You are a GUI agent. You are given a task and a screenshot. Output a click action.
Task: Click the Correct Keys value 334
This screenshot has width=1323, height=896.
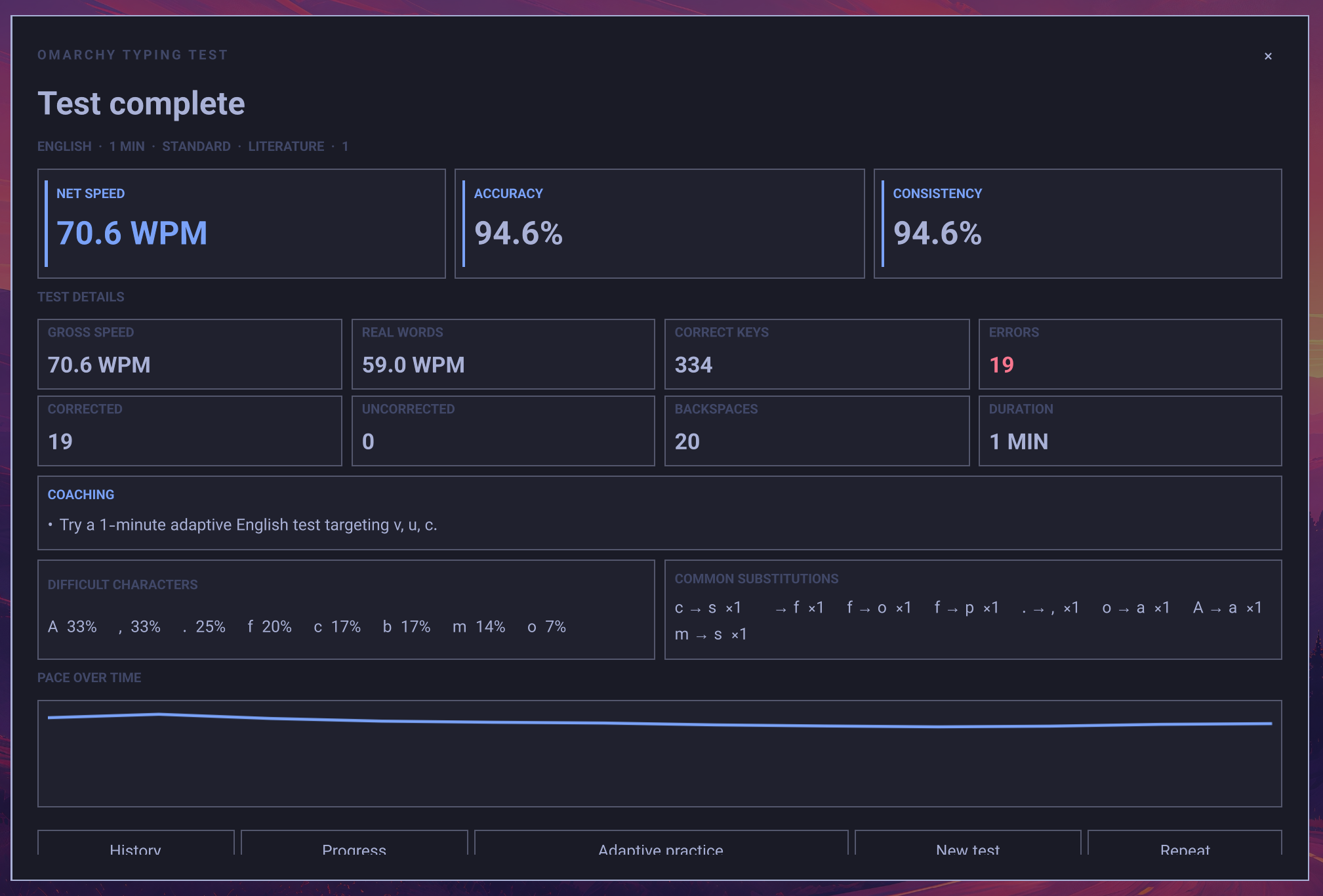(693, 365)
